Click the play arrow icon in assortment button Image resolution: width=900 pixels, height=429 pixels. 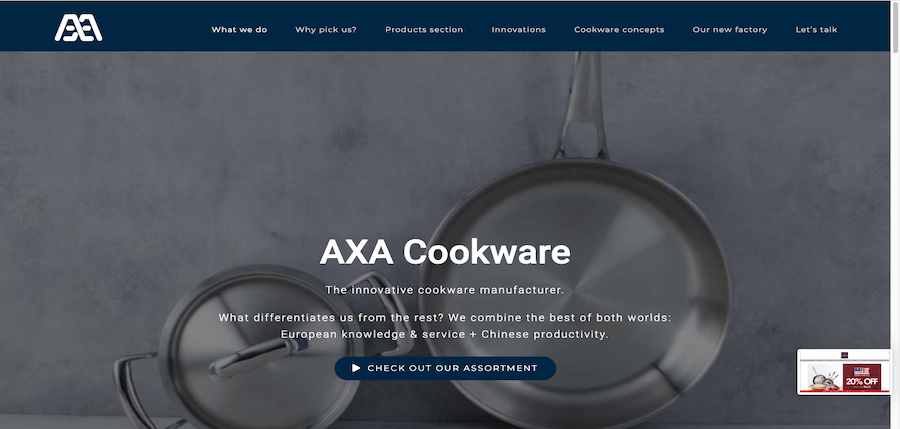point(356,368)
